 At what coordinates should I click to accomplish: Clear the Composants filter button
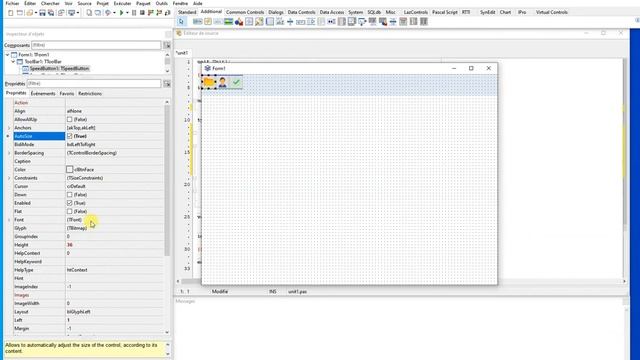[167, 45]
